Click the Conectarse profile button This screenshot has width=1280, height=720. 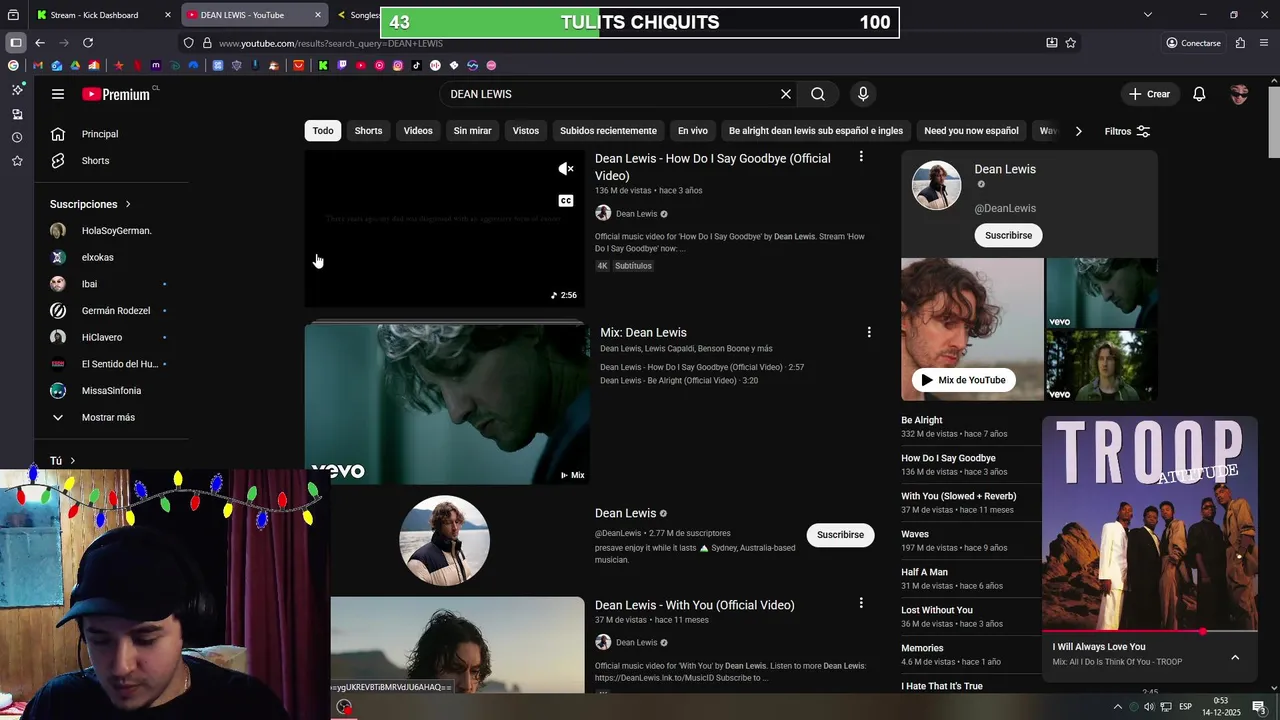(1193, 43)
